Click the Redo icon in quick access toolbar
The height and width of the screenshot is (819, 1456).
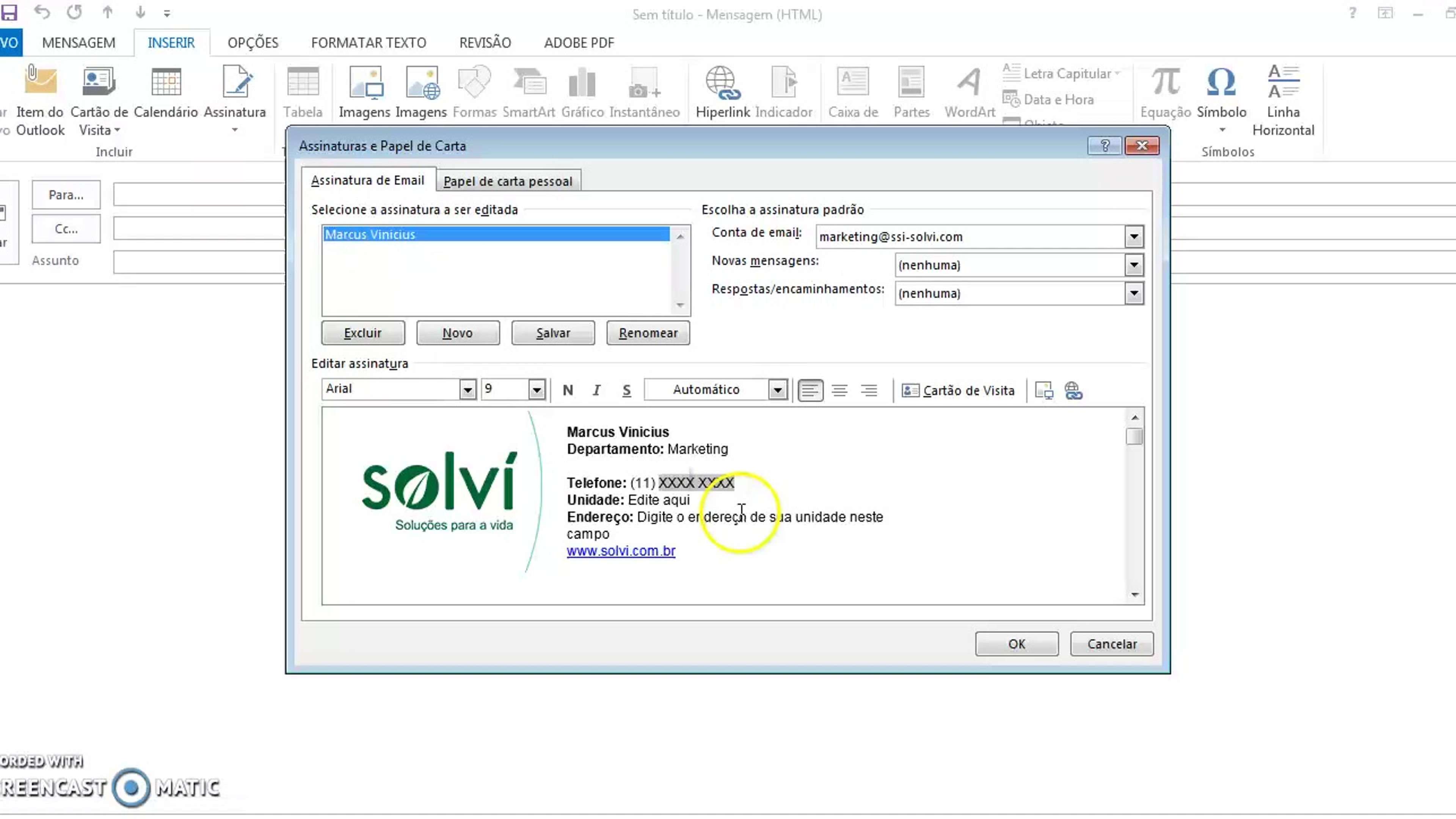tap(74, 13)
